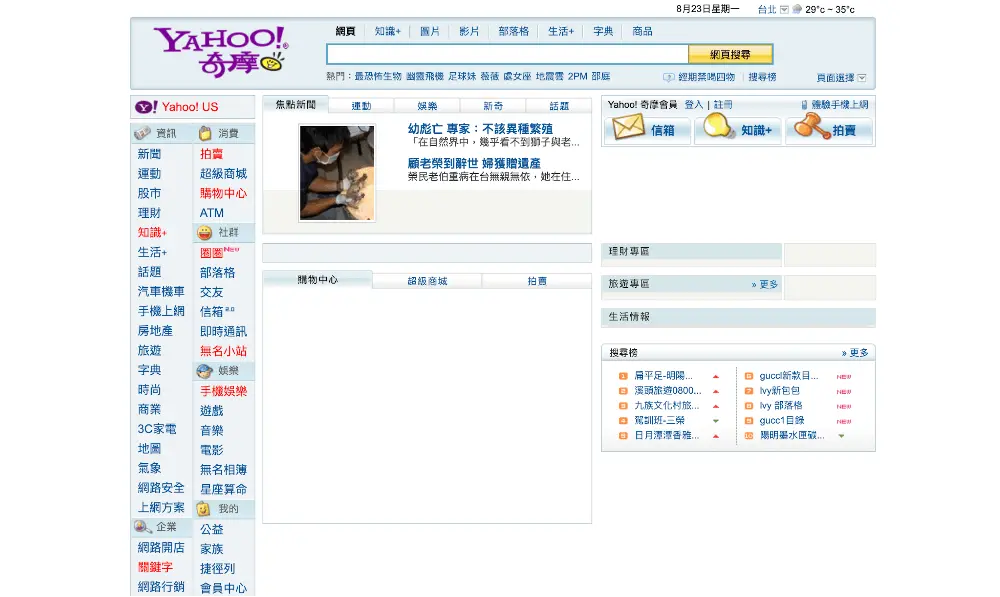The image size is (1000, 597).
Task: Switch to the 話題 news tab
Action: point(559,106)
